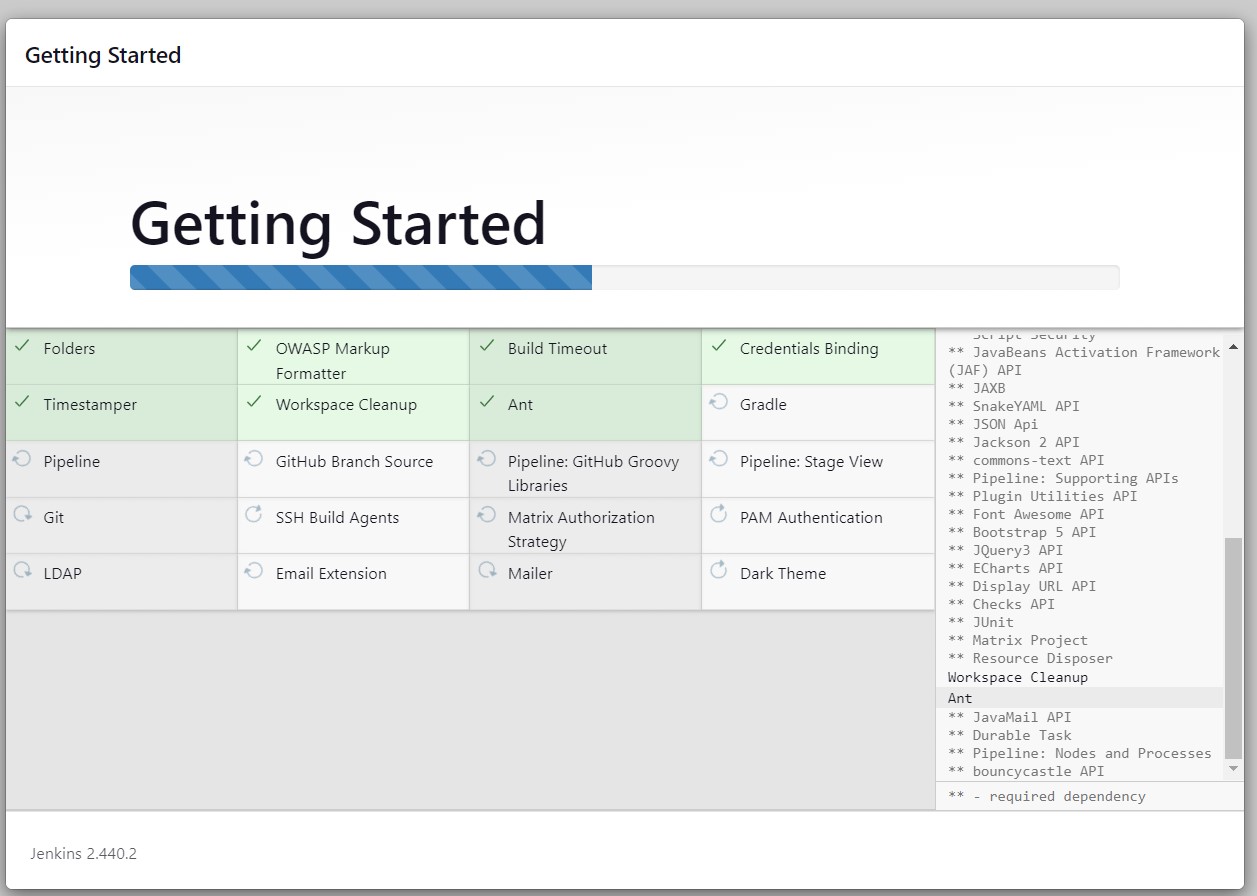Click the Build Timeout plugin label

tap(557, 349)
